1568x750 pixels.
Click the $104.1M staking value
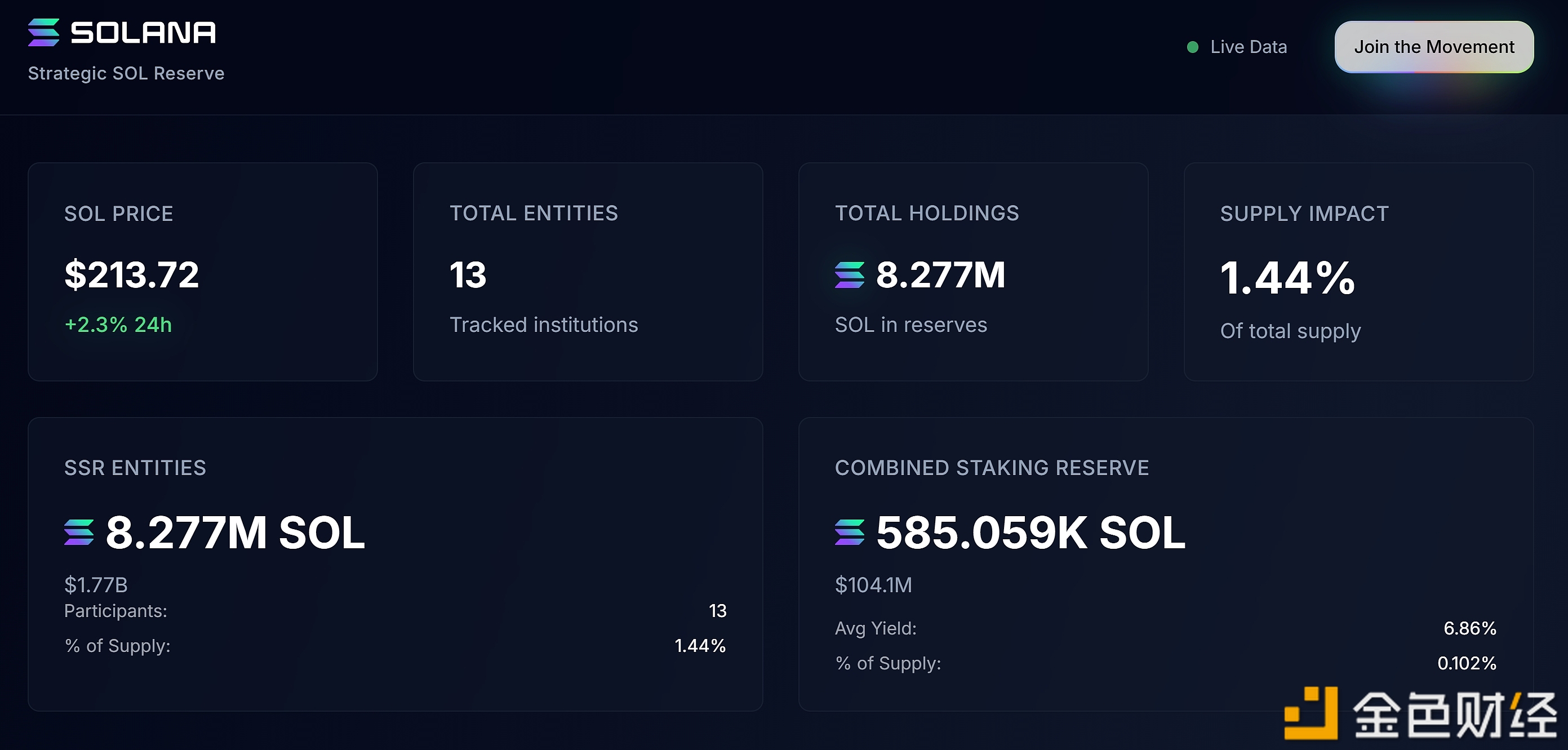(873, 584)
